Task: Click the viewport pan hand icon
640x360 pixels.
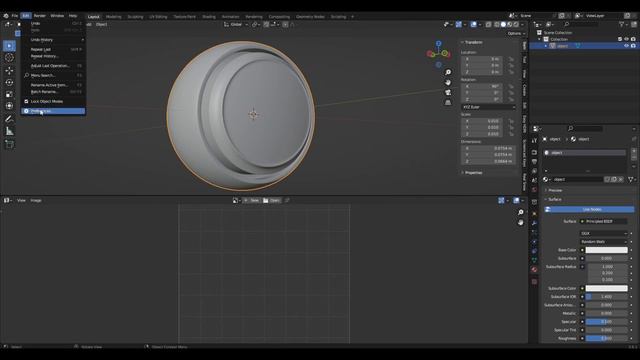Action: (x=448, y=82)
